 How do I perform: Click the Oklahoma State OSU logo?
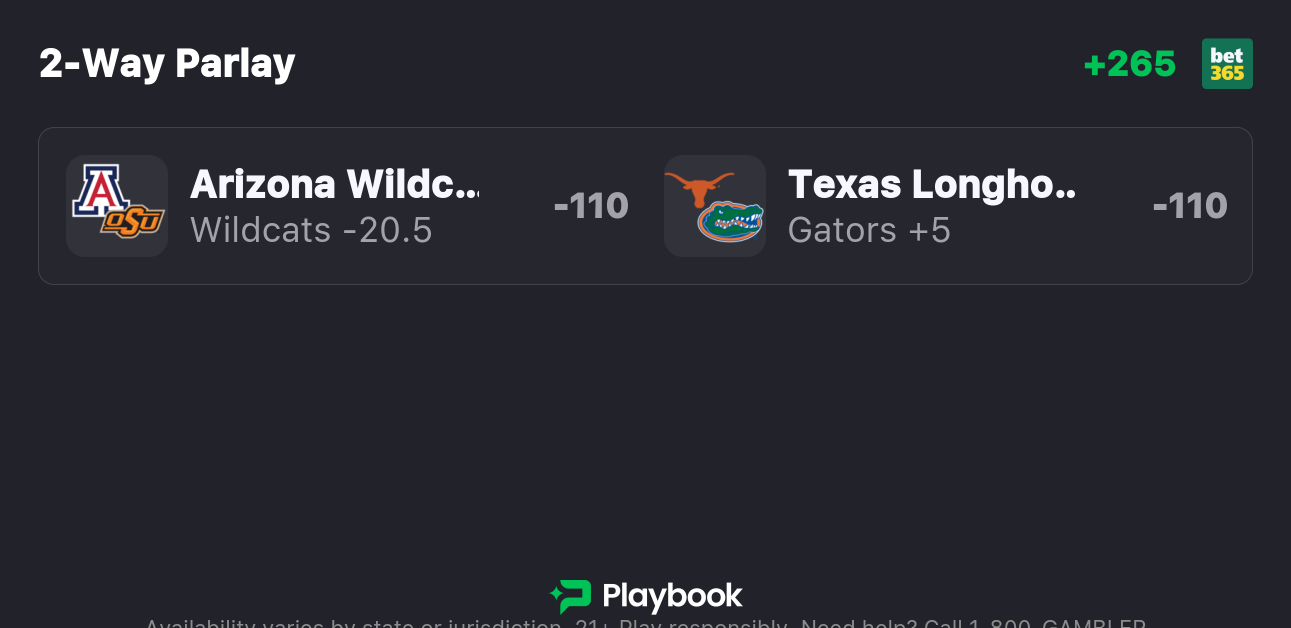point(133,222)
